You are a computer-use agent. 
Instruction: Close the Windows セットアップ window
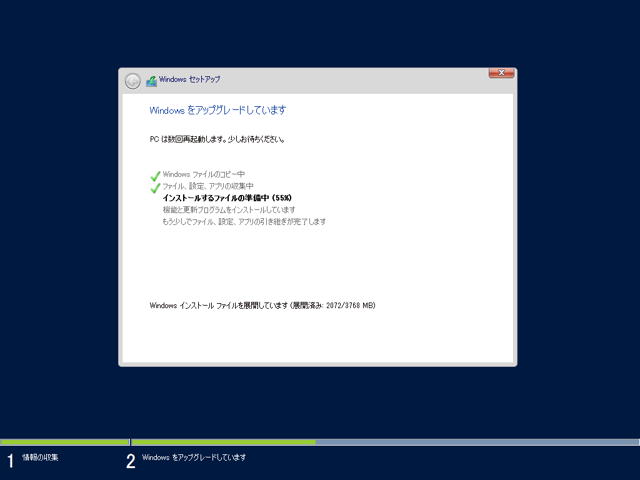(501, 73)
